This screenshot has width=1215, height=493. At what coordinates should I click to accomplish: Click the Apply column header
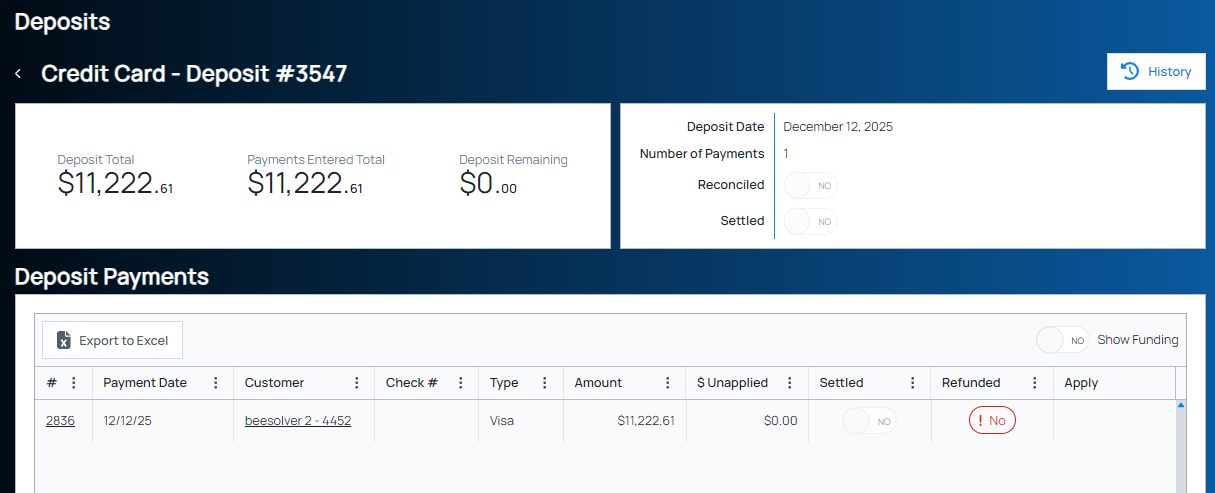[x=1081, y=383]
